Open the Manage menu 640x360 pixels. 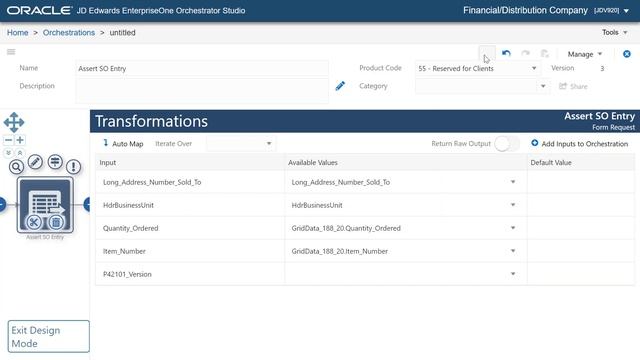point(584,54)
